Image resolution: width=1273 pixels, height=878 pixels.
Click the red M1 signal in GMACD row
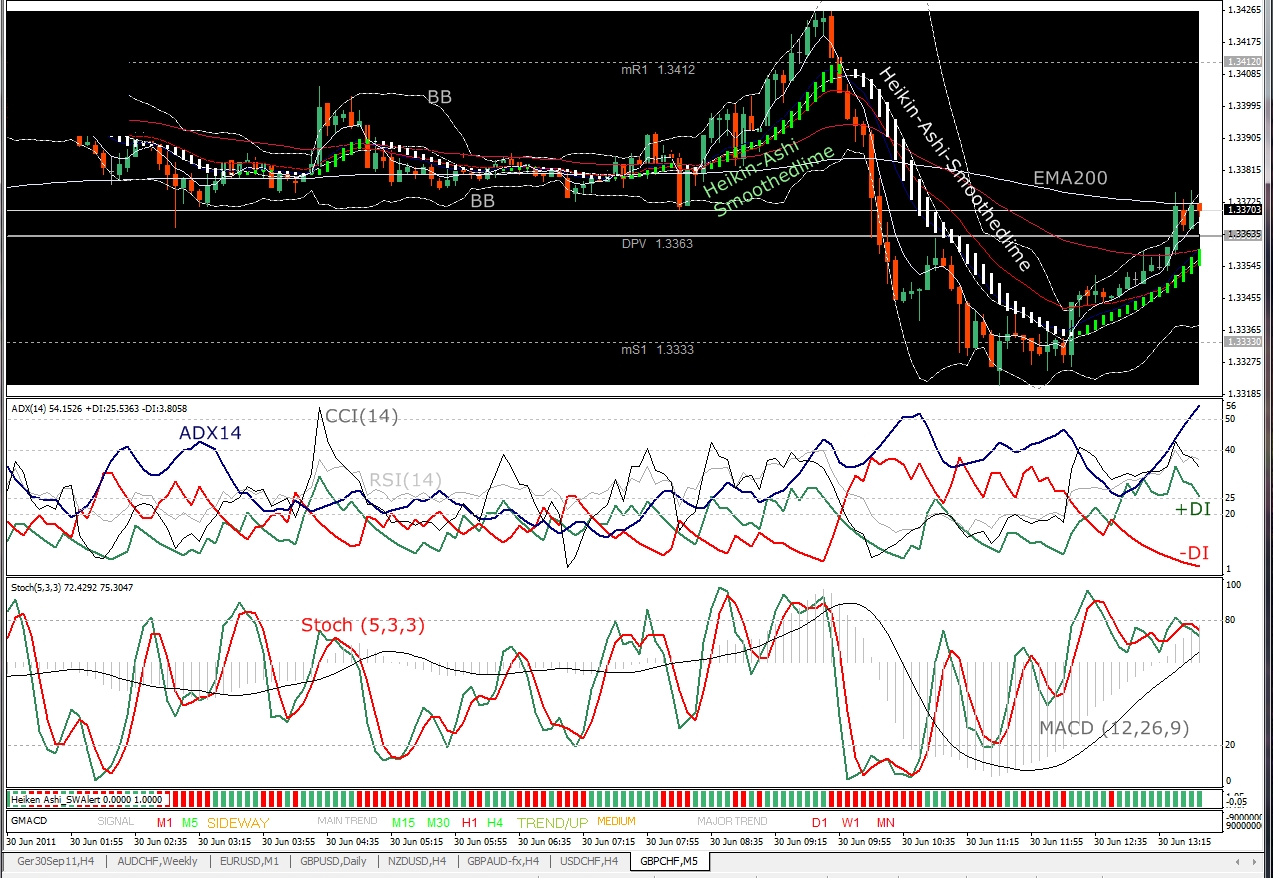165,822
